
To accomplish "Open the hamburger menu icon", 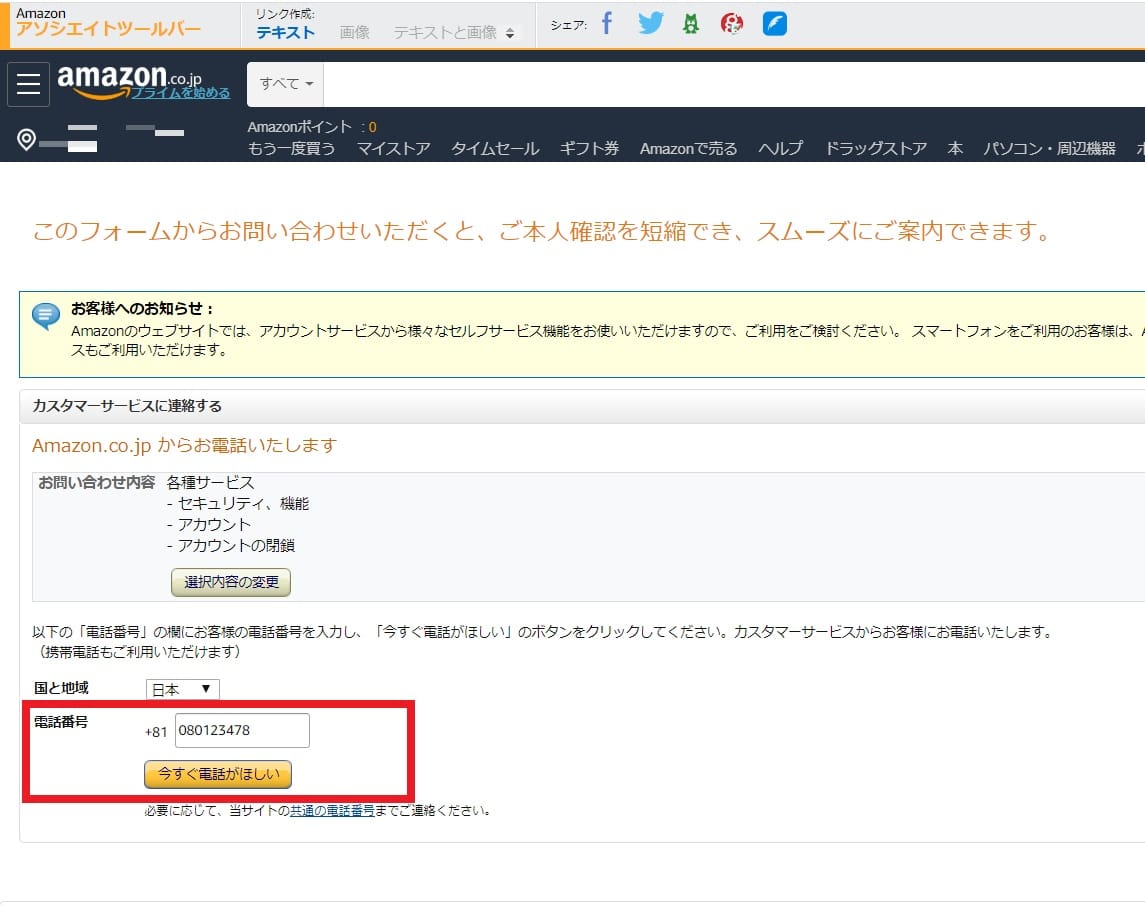I will pos(28,84).
